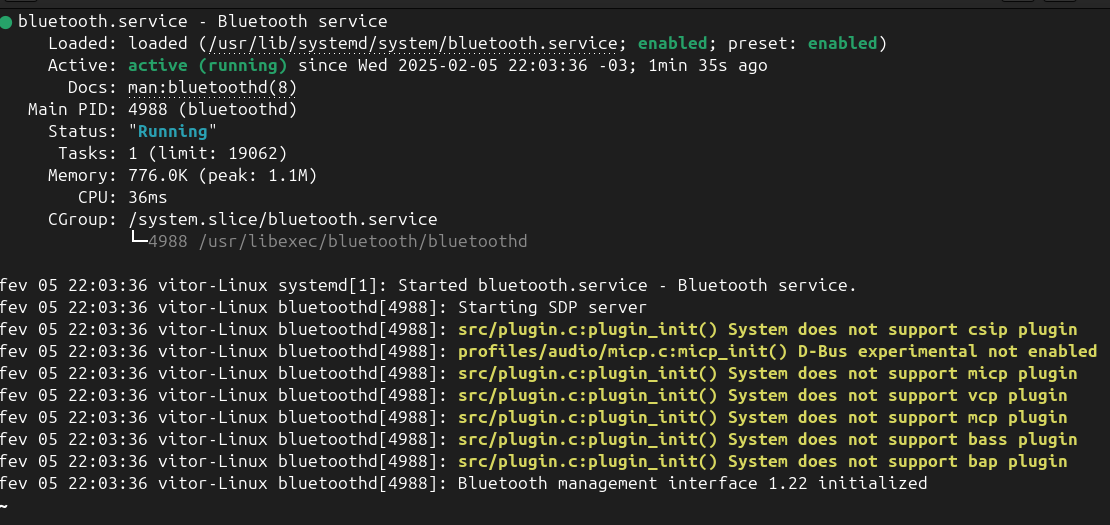Click the bass plugin warning line

[x=767, y=439]
